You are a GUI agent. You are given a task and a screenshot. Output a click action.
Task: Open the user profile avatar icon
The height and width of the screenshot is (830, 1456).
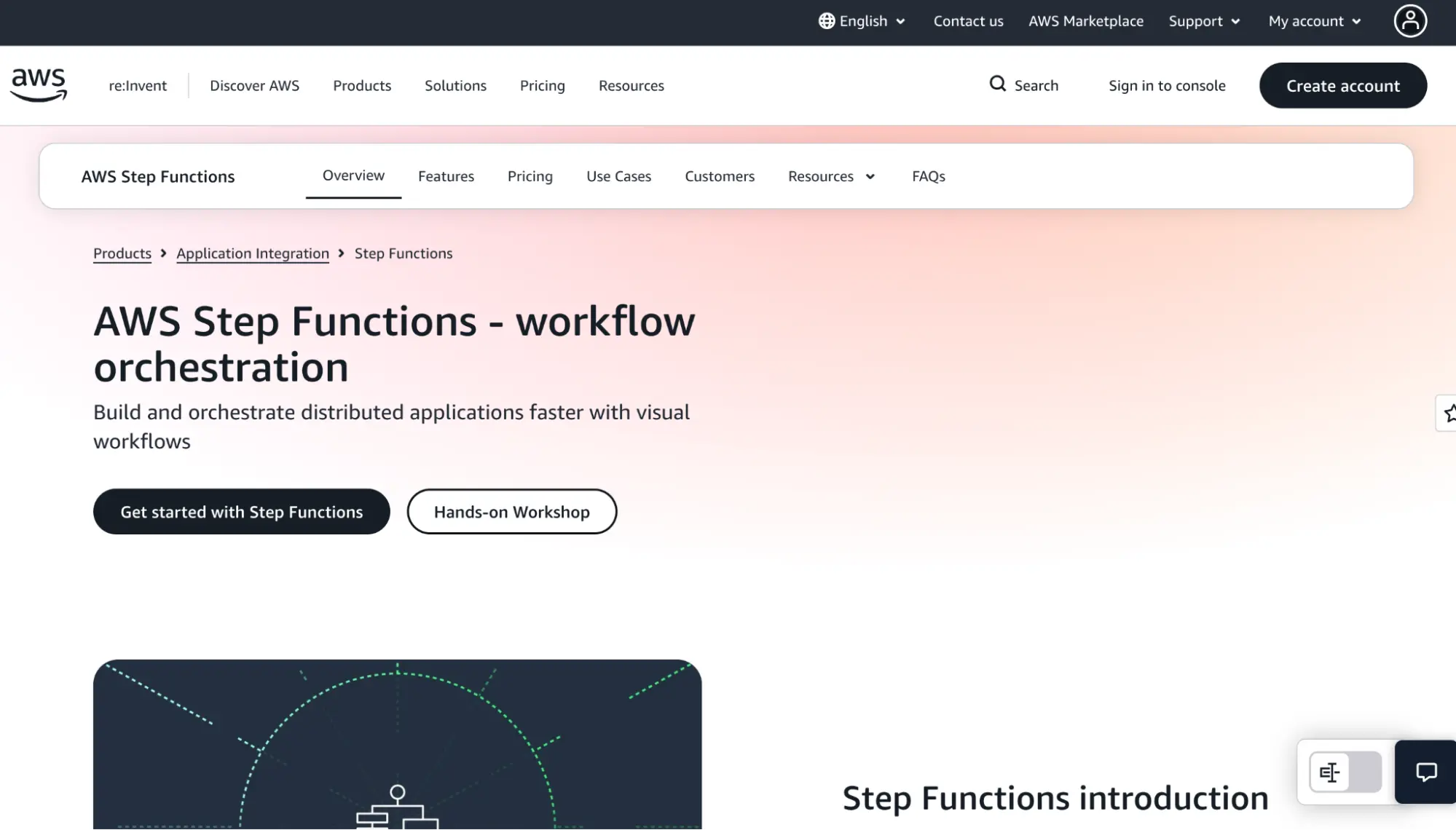[1410, 21]
